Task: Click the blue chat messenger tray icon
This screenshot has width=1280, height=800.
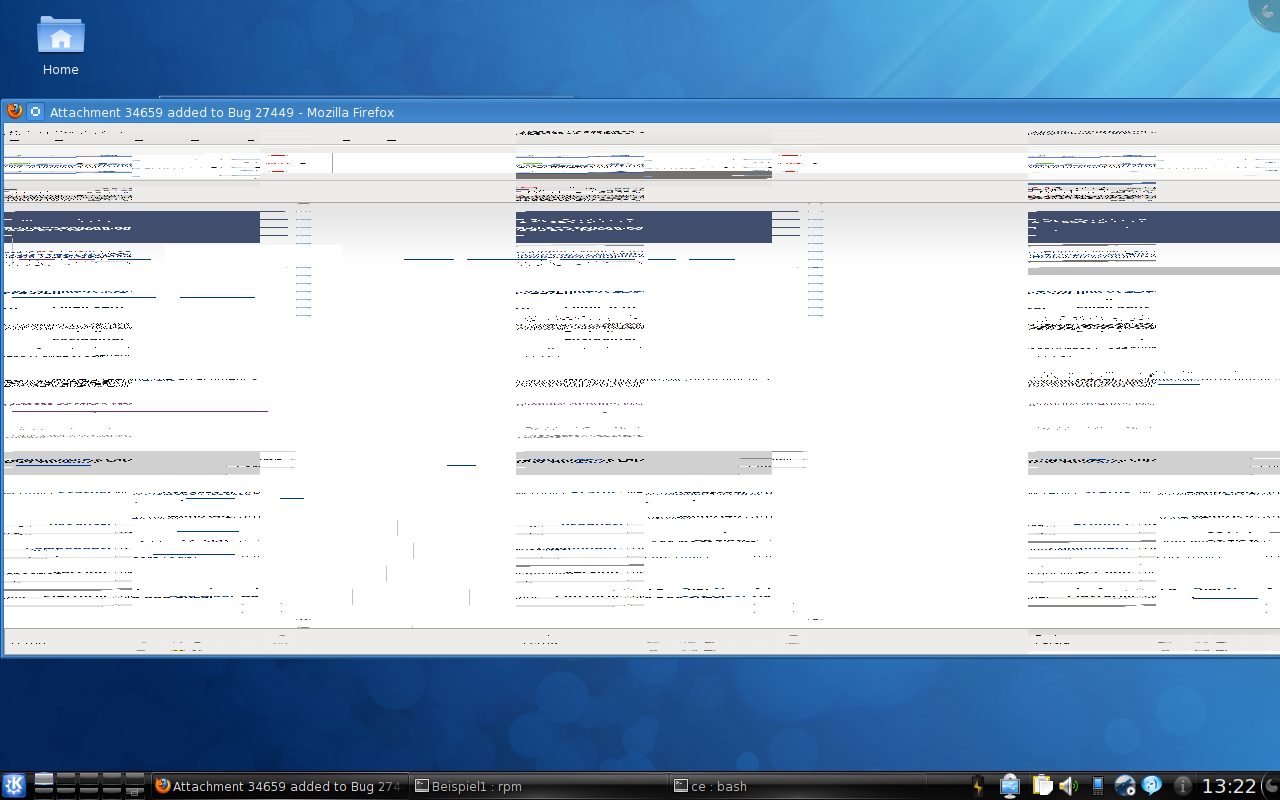Action: click(1151, 786)
